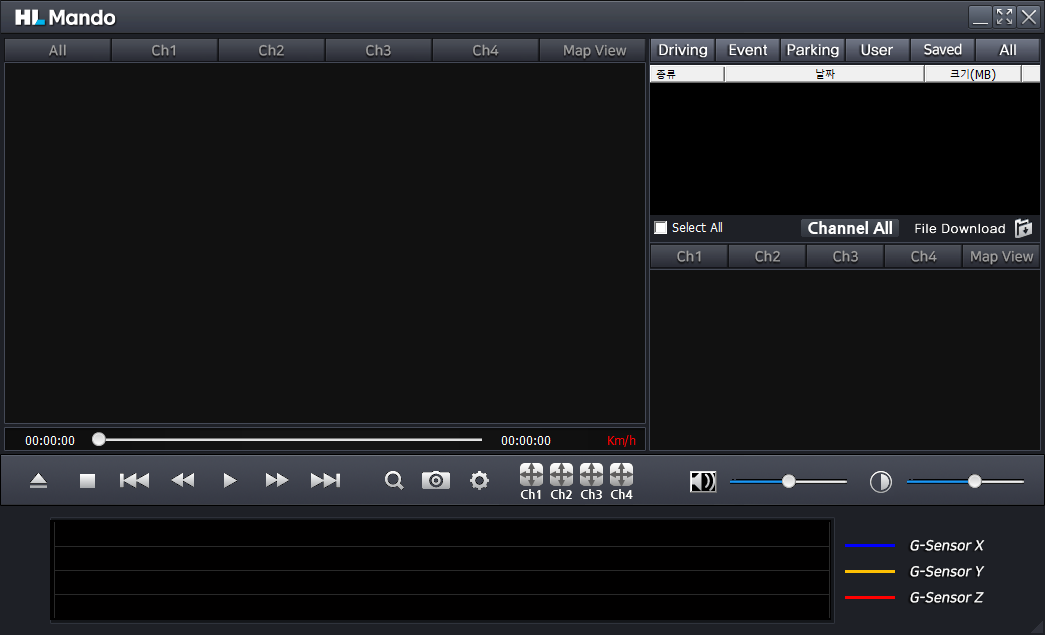Click the eject button in playback bar

(x=38, y=481)
